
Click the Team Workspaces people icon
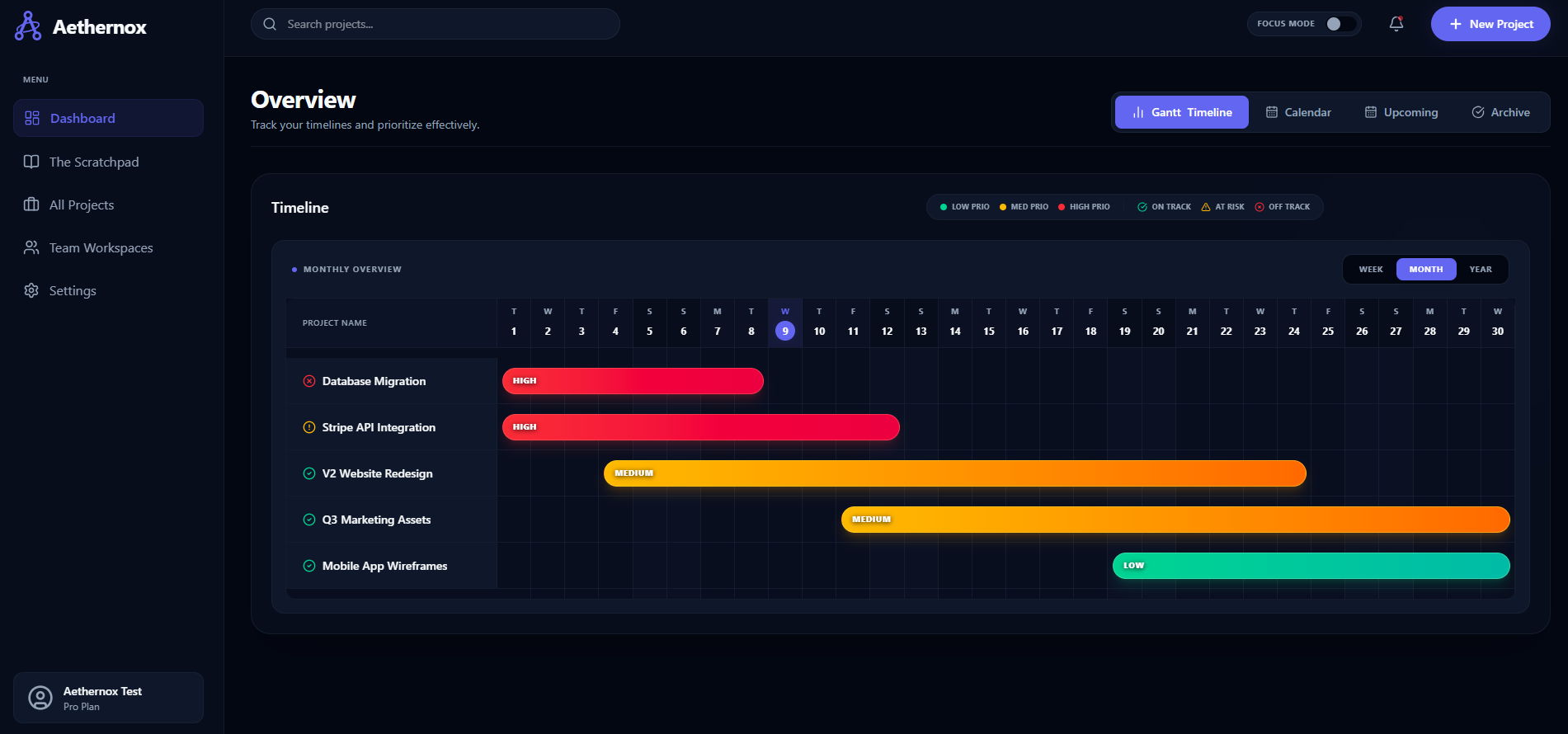31,247
